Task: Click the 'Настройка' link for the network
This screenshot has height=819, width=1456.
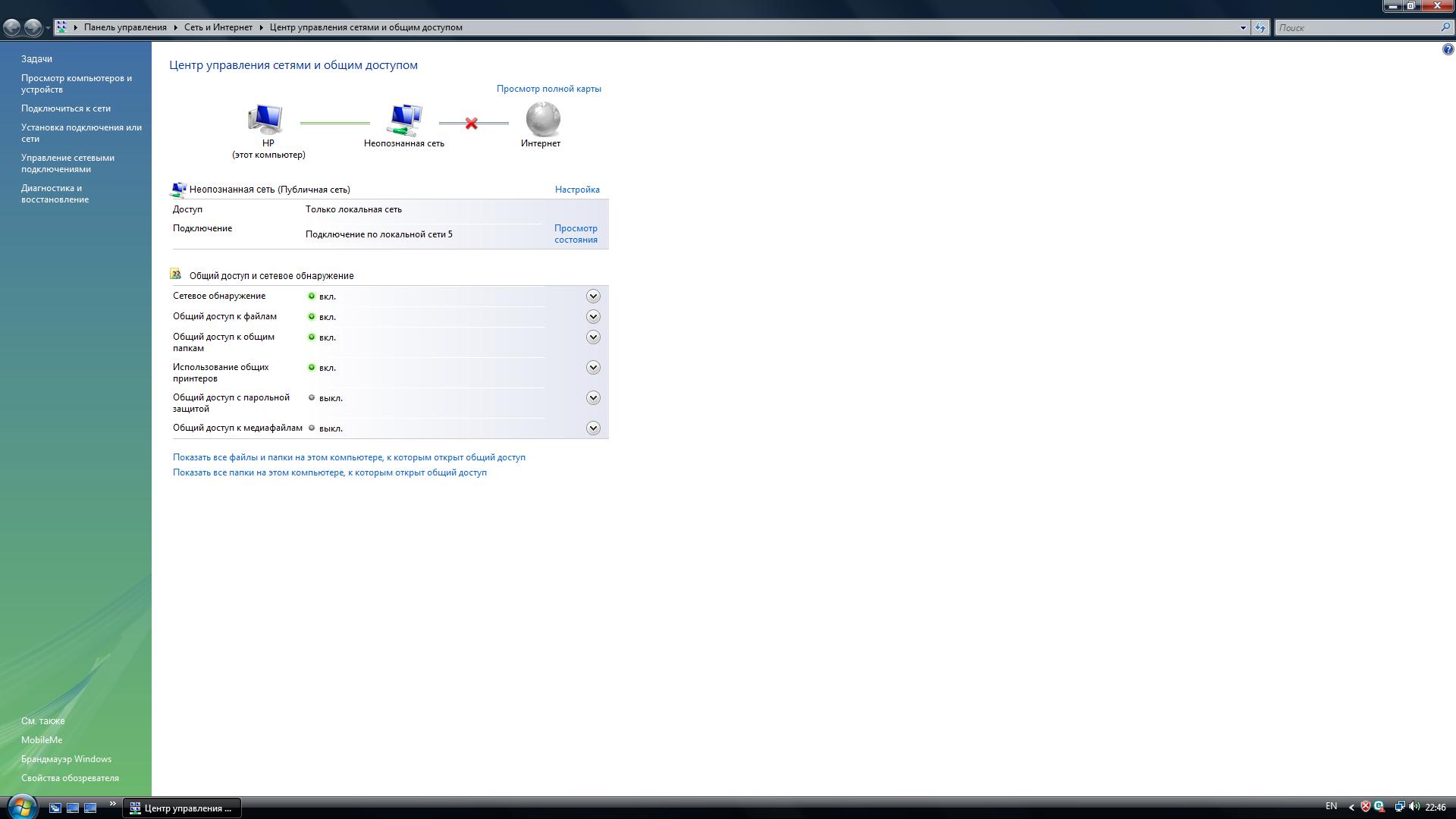Action: [x=577, y=190]
